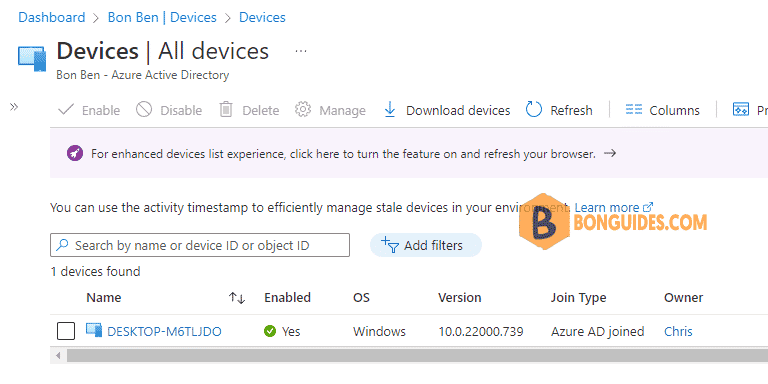Sort by Name using arrows icon
This screenshot has height=384, width=768.
[237, 298]
